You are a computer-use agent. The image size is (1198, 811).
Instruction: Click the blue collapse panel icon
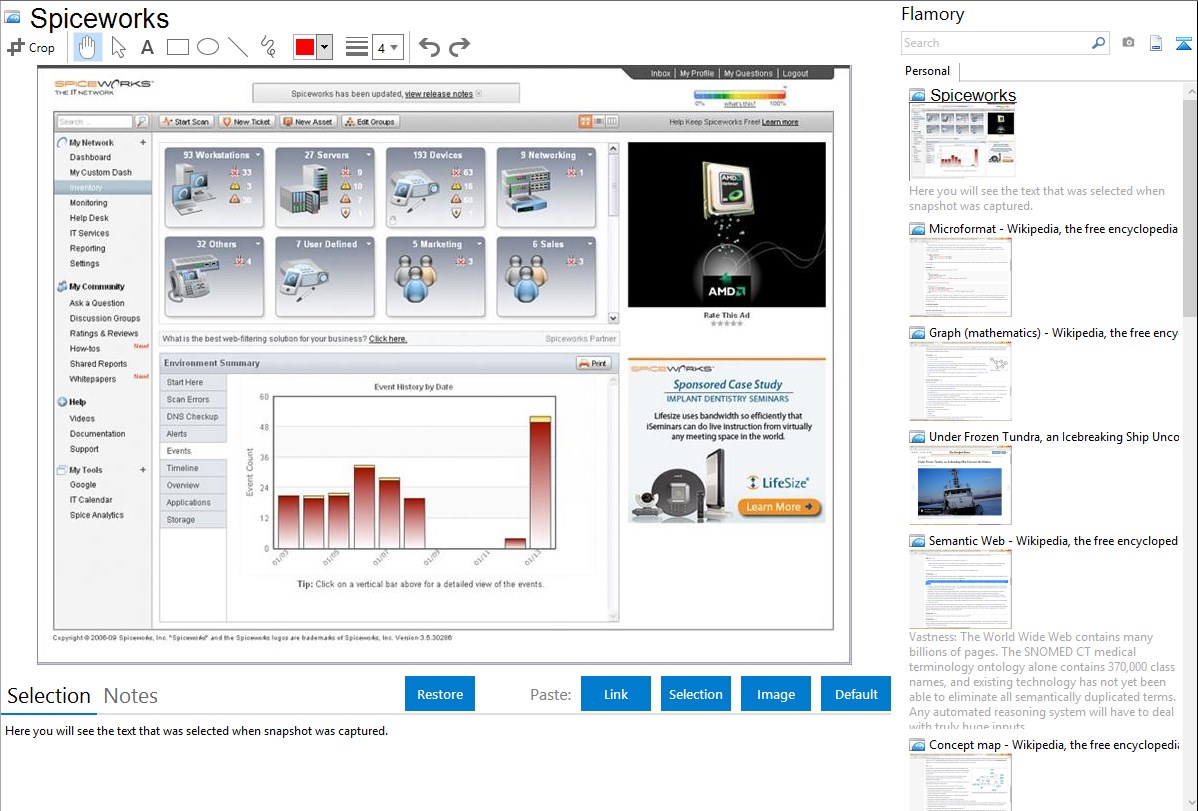click(x=1183, y=43)
